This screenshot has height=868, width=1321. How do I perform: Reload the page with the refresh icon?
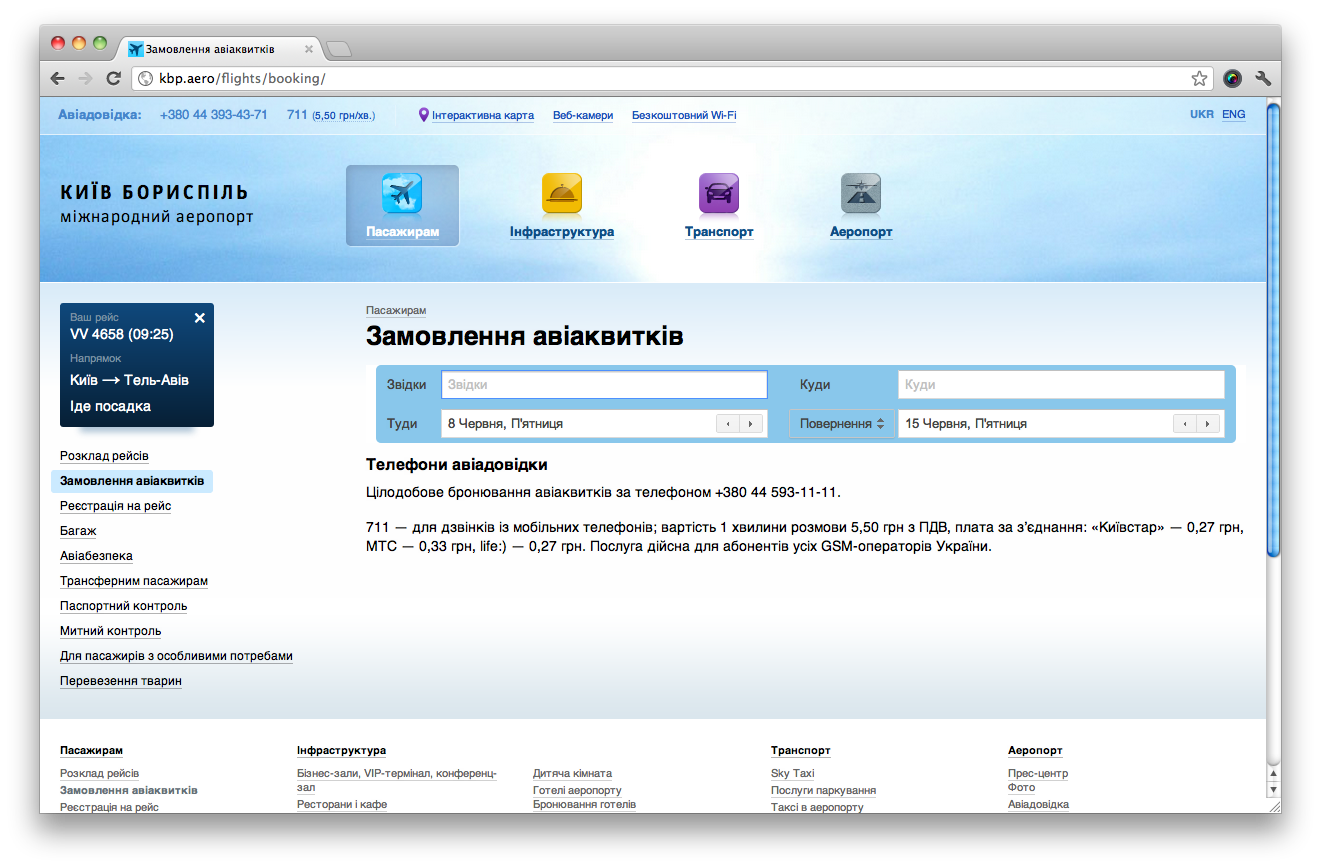[x=114, y=78]
